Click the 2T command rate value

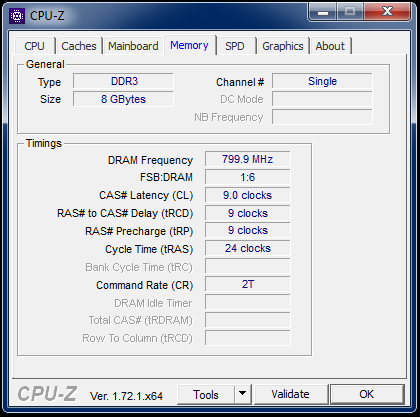[248, 284]
